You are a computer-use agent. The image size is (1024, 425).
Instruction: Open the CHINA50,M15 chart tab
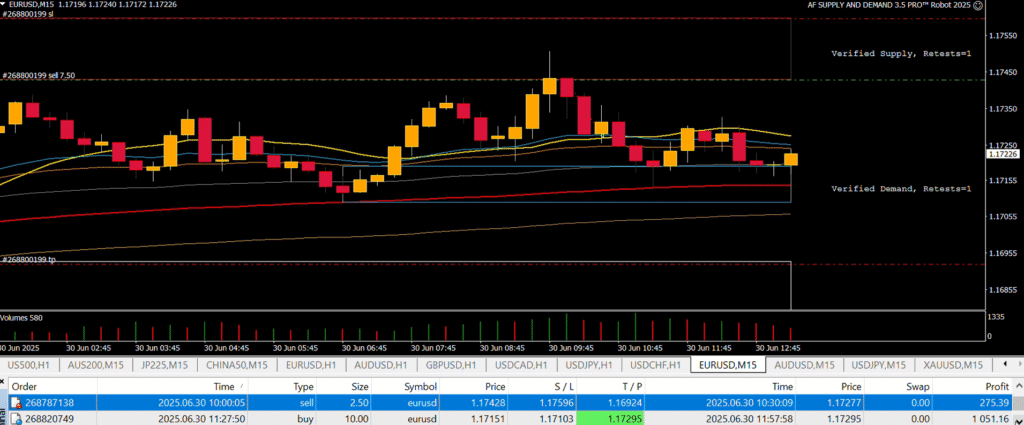click(235, 365)
